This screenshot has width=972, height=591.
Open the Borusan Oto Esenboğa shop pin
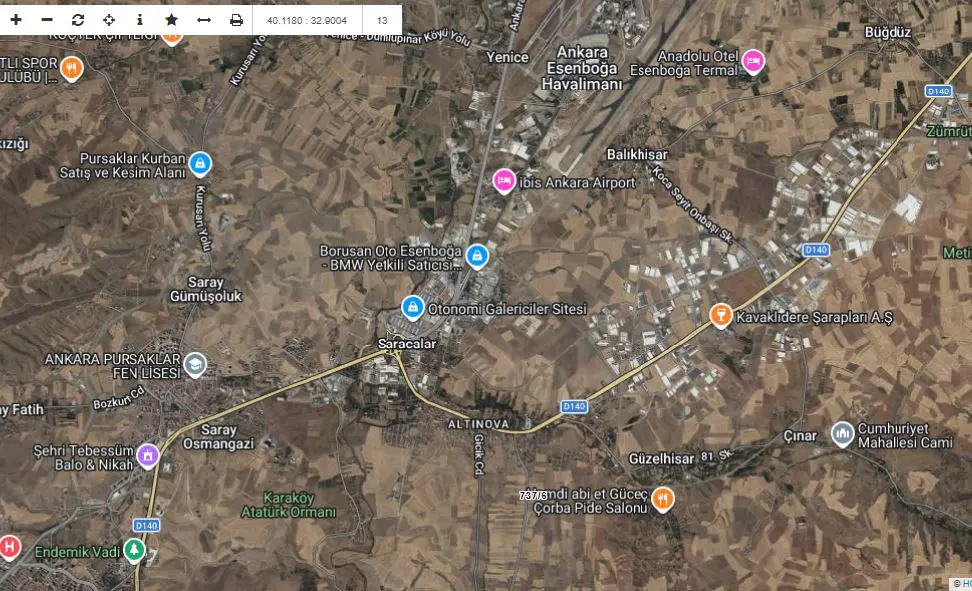click(477, 256)
